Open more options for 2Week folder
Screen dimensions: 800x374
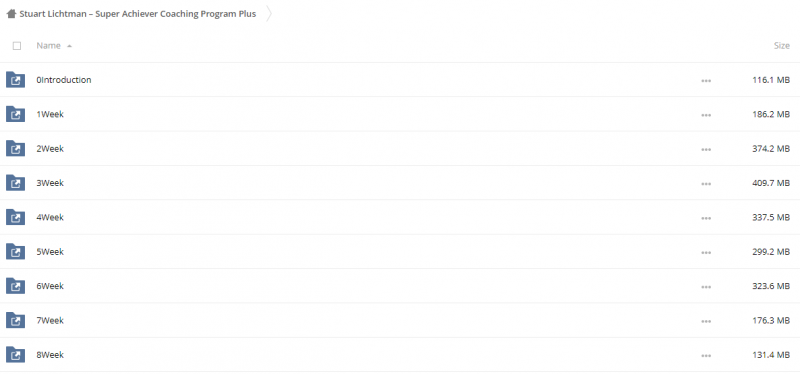tap(706, 149)
